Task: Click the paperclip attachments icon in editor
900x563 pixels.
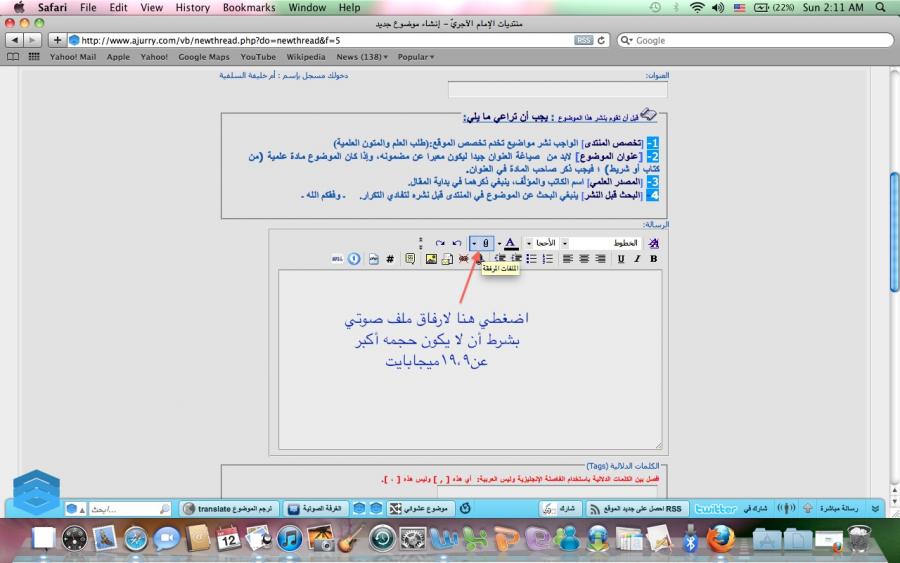Action: pos(485,243)
